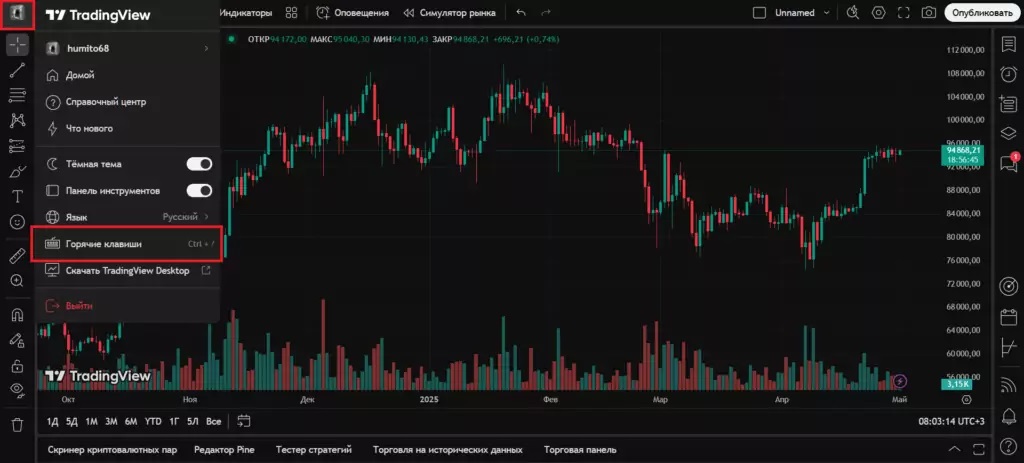This screenshot has width=1024, height=463.
Task: Open Домой from the menu
Action: coord(129,75)
